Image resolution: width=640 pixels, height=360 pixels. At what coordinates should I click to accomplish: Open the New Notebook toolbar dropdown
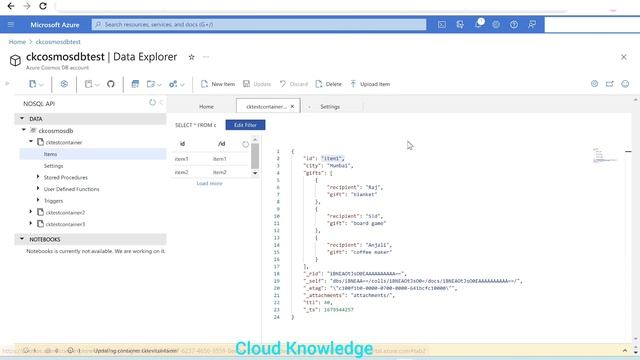coord(92,84)
